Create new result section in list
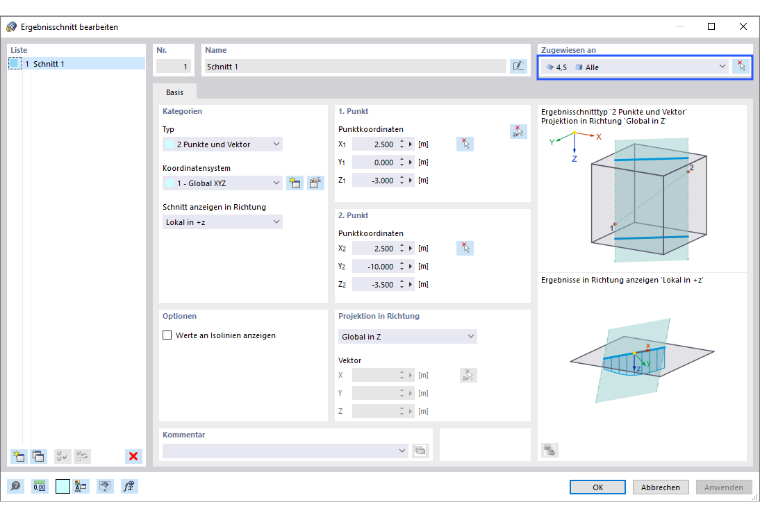The width and height of the screenshot is (760, 517). 19,456
